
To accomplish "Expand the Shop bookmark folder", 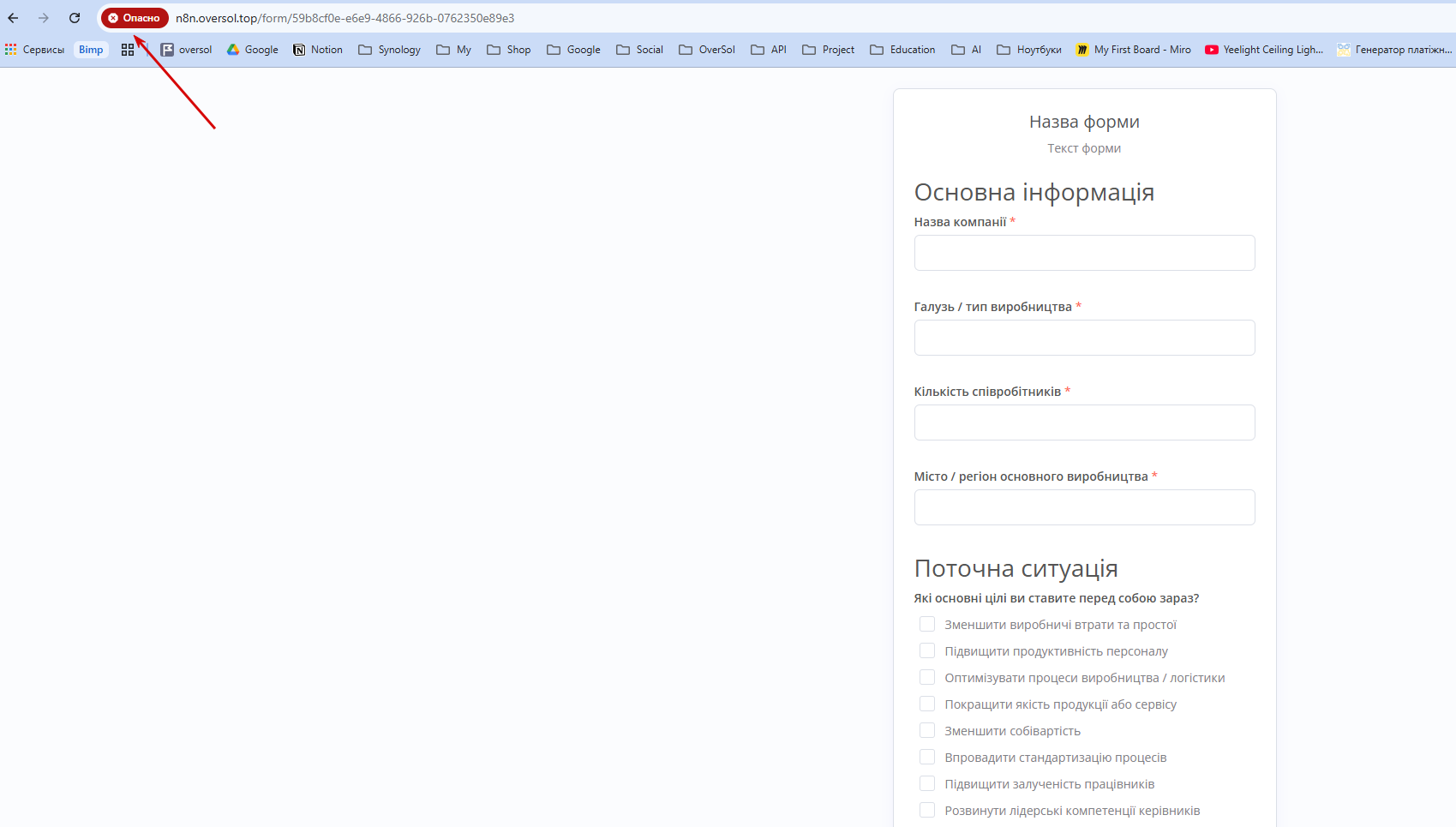I will (509, 50).
